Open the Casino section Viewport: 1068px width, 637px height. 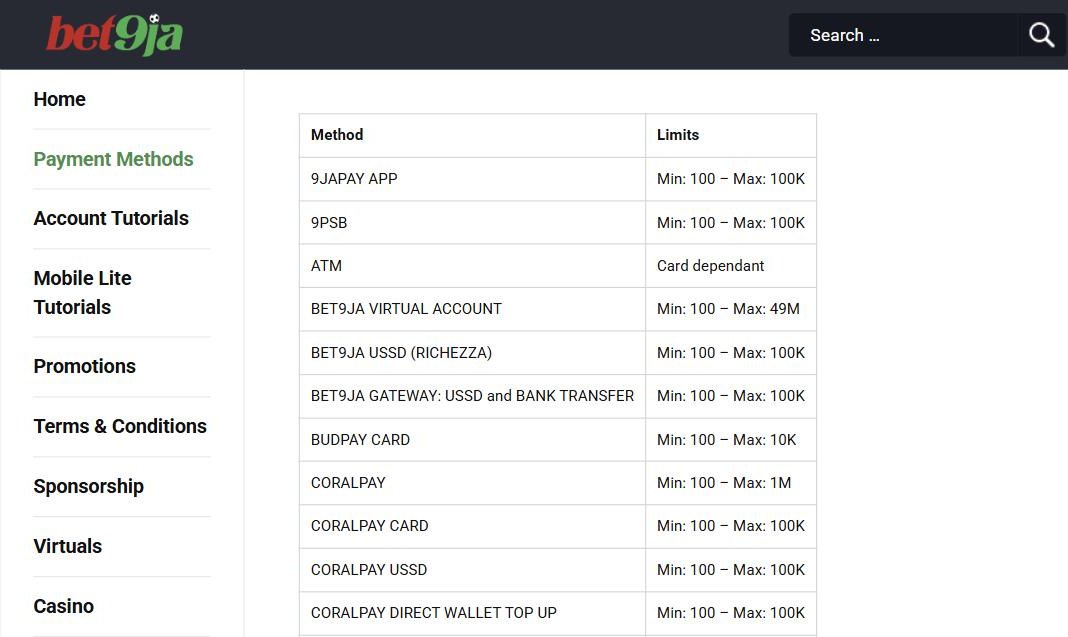pyautogui.click(x=63, y=606)
